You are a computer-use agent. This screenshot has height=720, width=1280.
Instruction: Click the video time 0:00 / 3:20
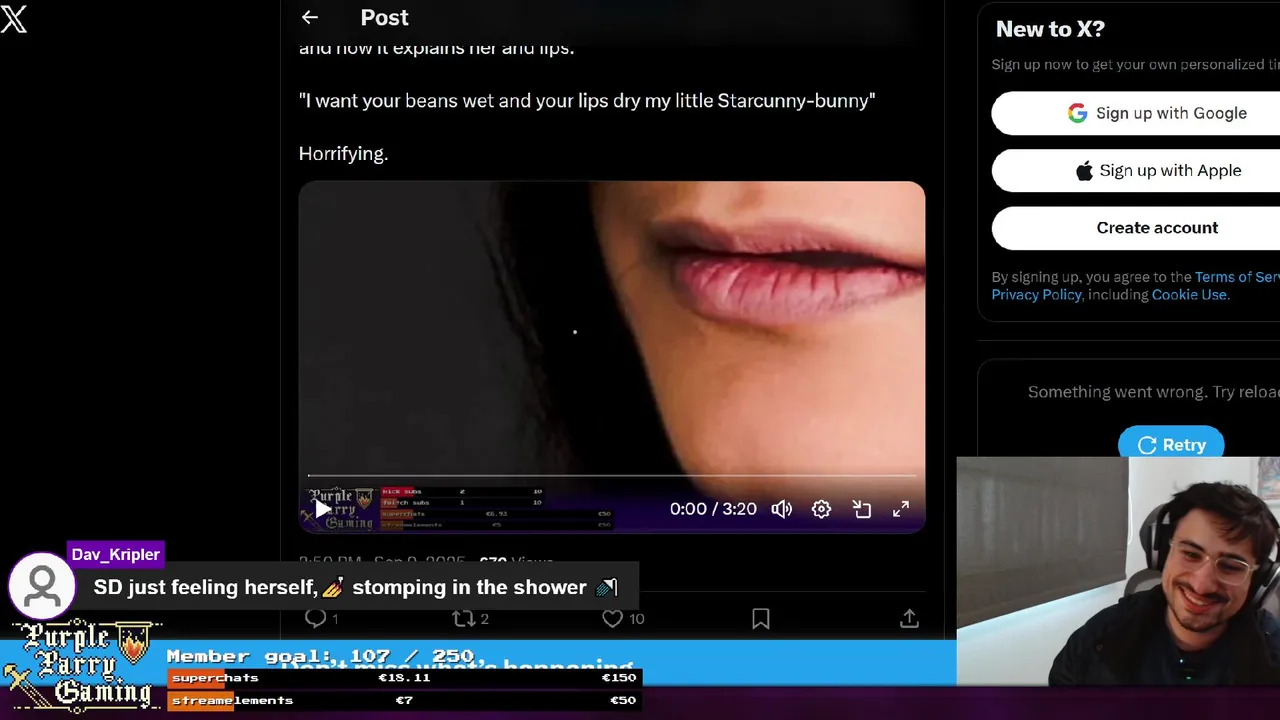click(713, 509)
